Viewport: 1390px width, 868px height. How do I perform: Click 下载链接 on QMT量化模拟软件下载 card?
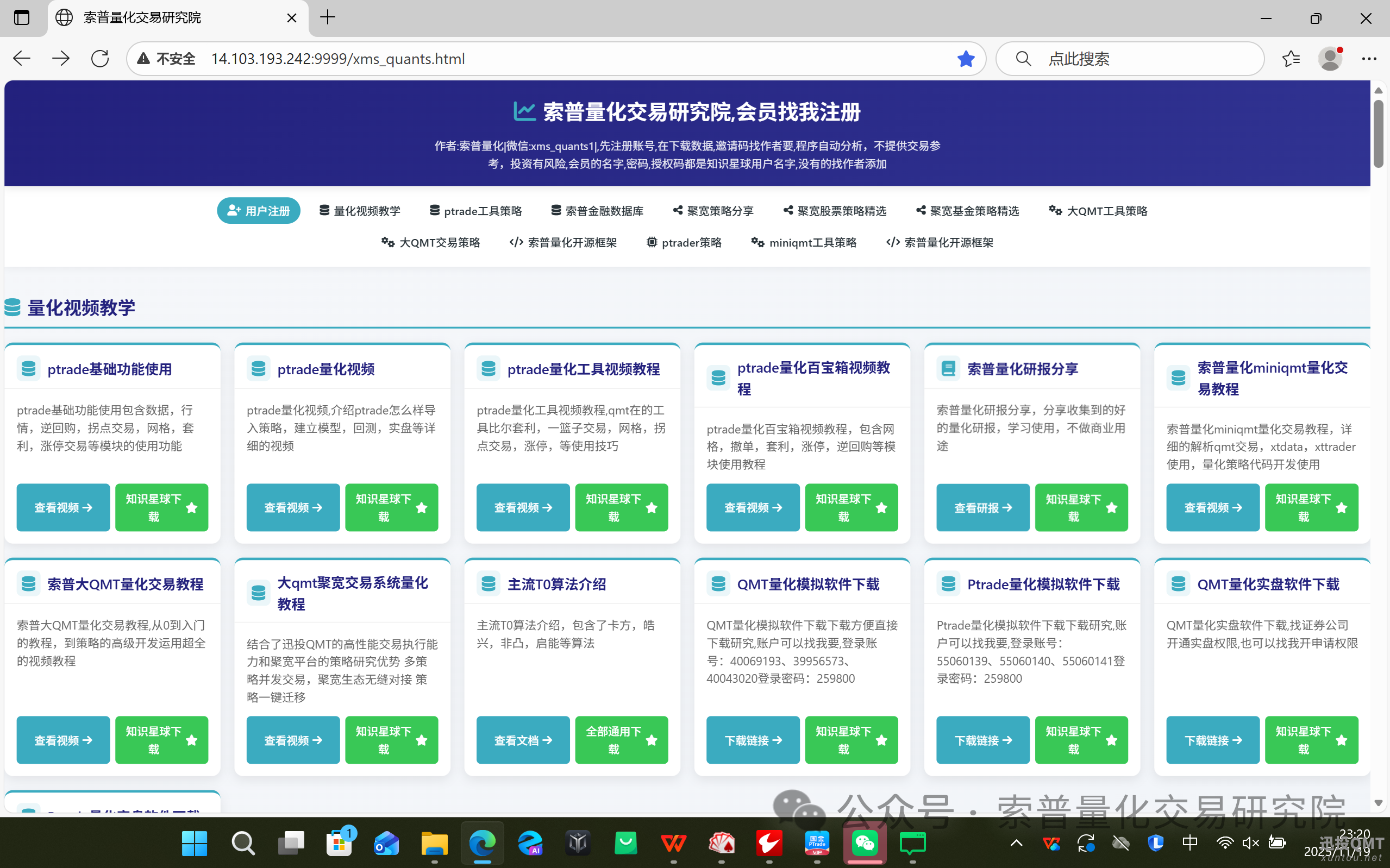753,740
